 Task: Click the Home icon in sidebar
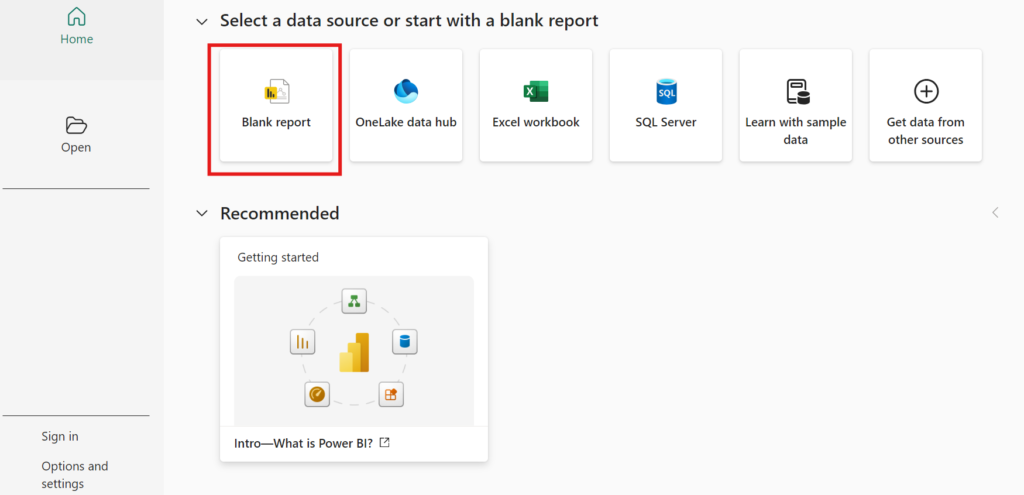76,16
